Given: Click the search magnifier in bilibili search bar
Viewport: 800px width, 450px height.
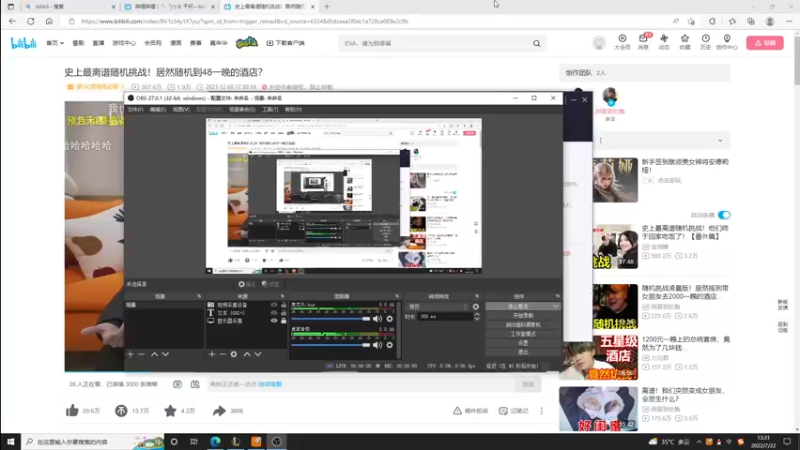Looking at the screenshot, I should point(537,43).
